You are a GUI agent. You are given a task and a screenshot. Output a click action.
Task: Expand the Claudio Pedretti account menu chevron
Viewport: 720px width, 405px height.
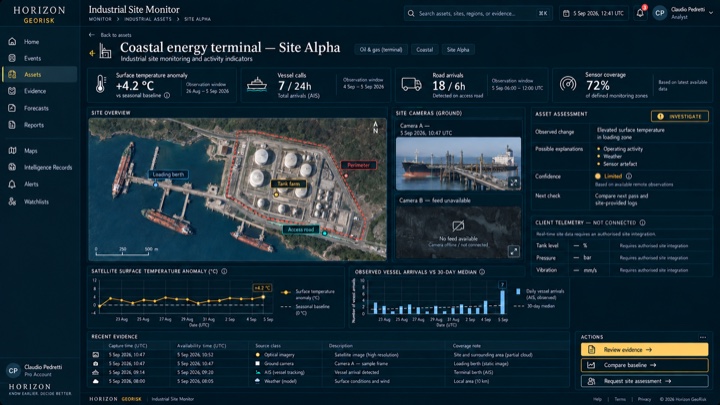(x=711, y=13)
